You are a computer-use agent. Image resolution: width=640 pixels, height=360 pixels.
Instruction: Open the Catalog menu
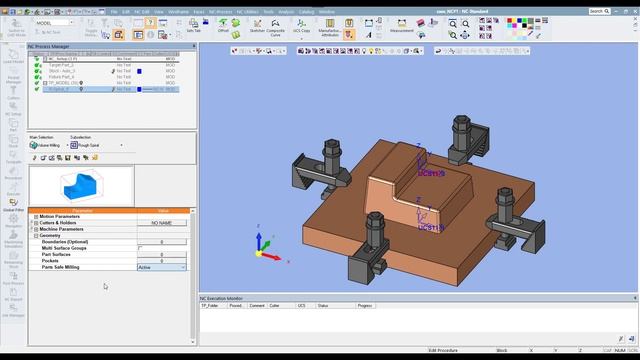(x=306, y=12)
